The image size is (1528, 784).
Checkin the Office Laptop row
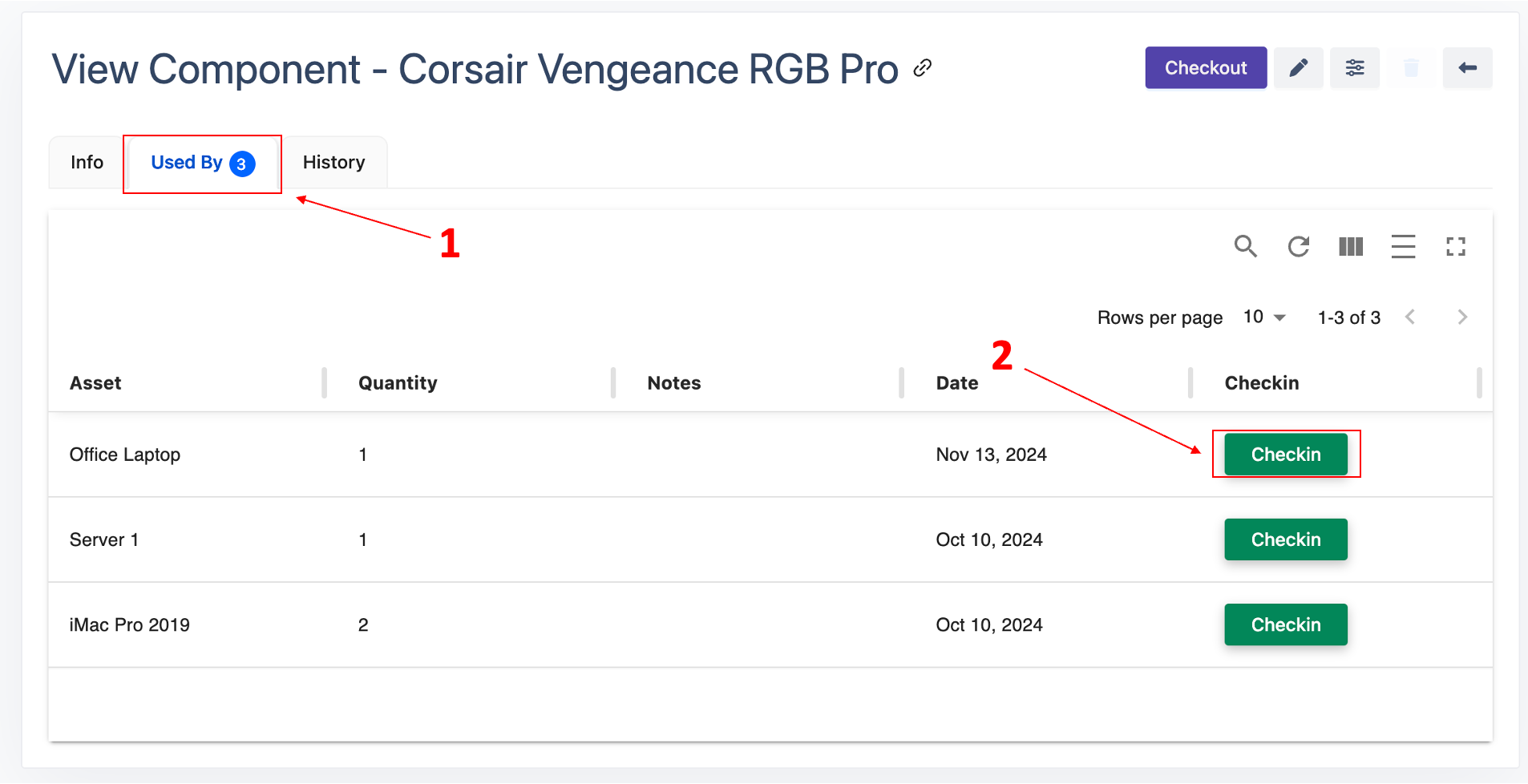click(x=1285, y=455)
